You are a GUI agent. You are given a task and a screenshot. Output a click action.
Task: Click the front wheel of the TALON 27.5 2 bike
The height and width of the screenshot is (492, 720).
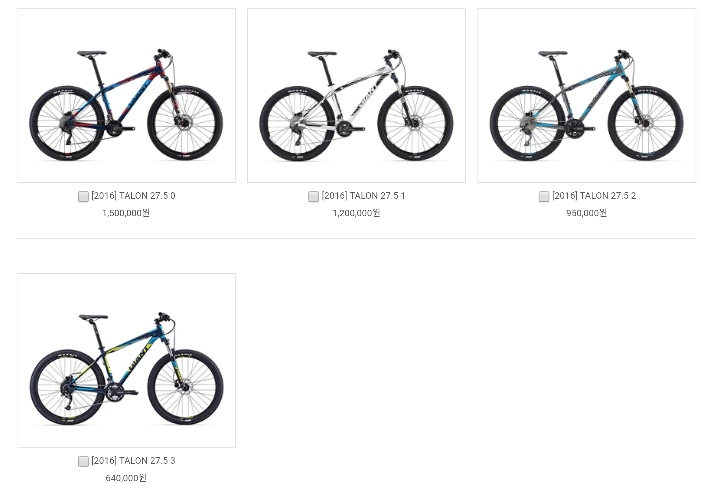[x=645, y=123]
